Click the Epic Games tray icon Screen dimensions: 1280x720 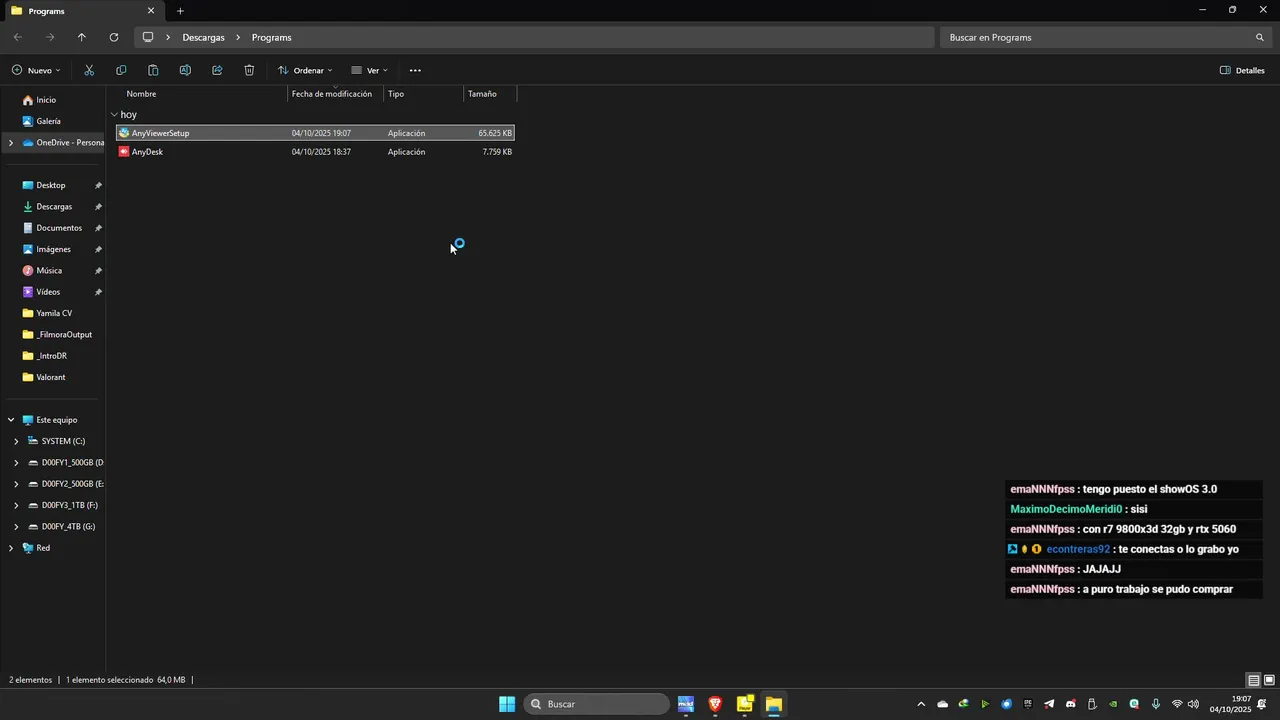pos(1028,704)
